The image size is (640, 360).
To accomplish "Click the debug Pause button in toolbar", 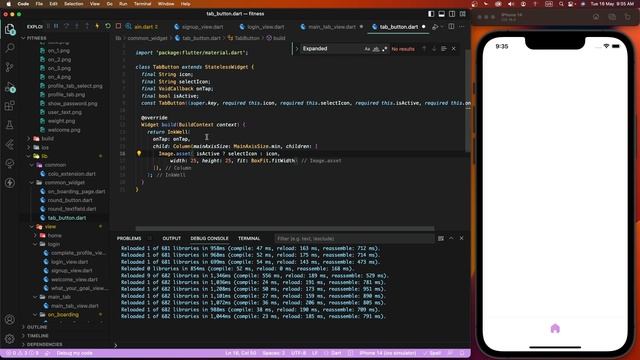I will coord(56,27).
